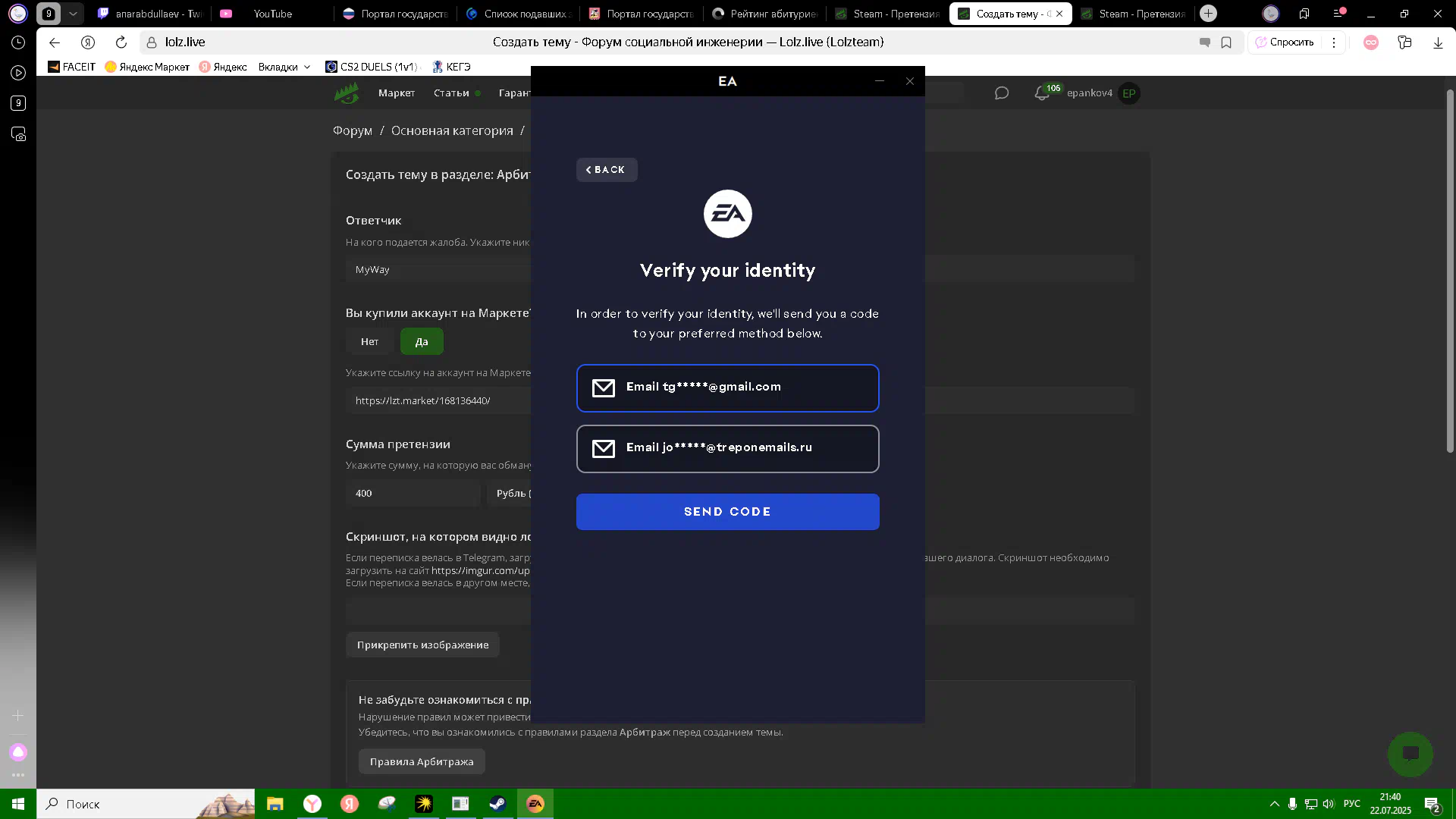
Task: Open browser main menu with red dot
Action: click(x=1338, y=14)
